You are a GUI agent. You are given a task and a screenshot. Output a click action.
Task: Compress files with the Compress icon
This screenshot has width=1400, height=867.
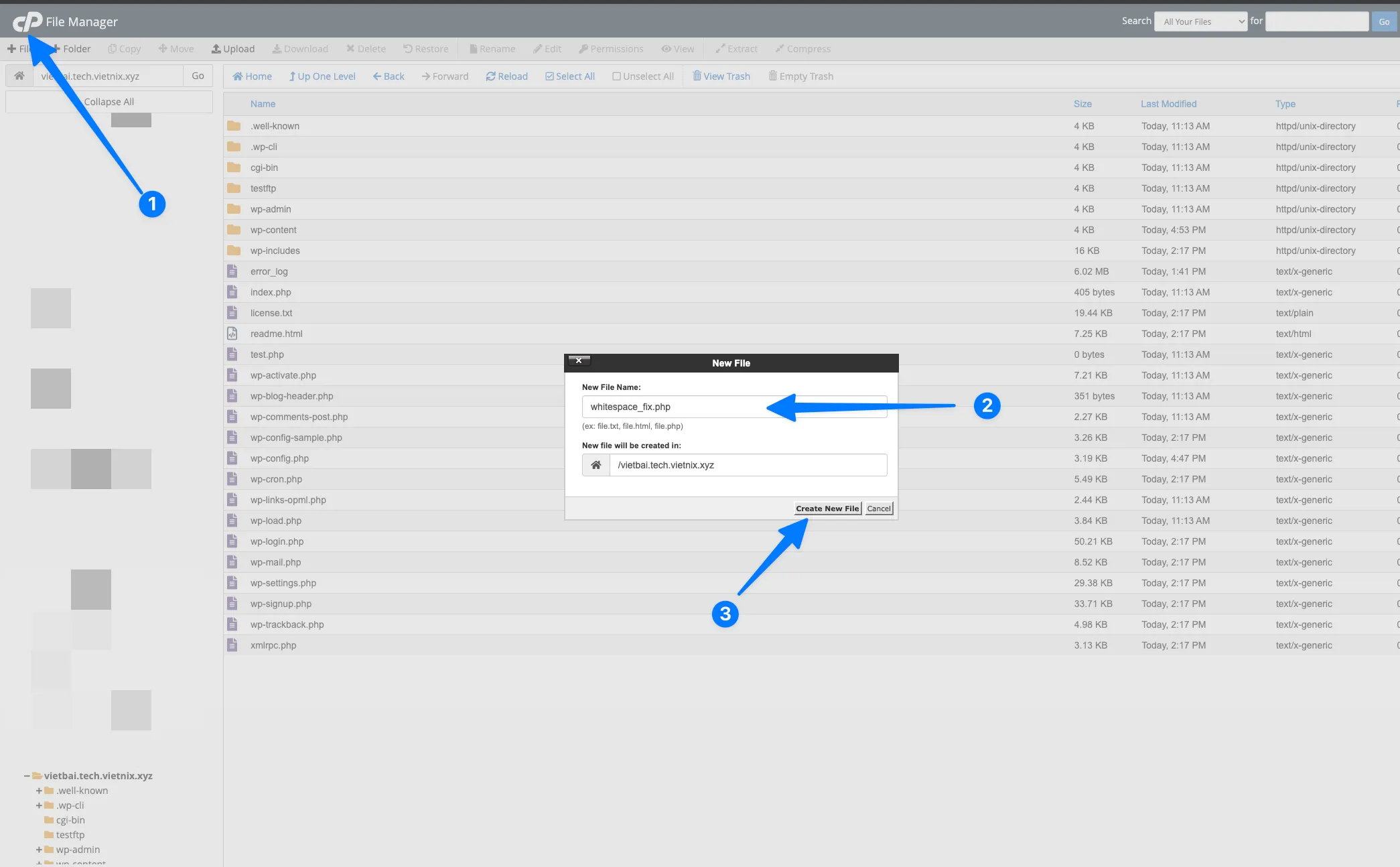pos(802,48)
